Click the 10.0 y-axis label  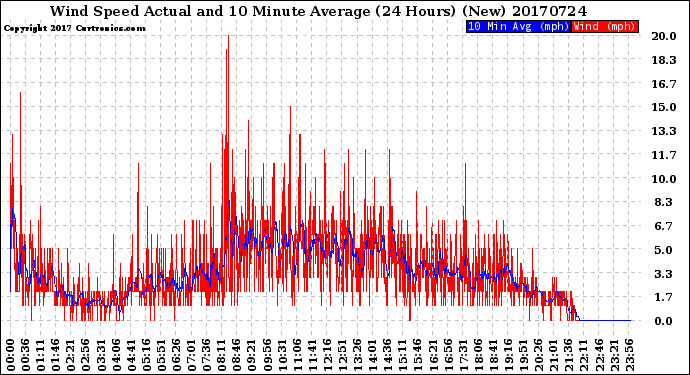click(664, 179)
